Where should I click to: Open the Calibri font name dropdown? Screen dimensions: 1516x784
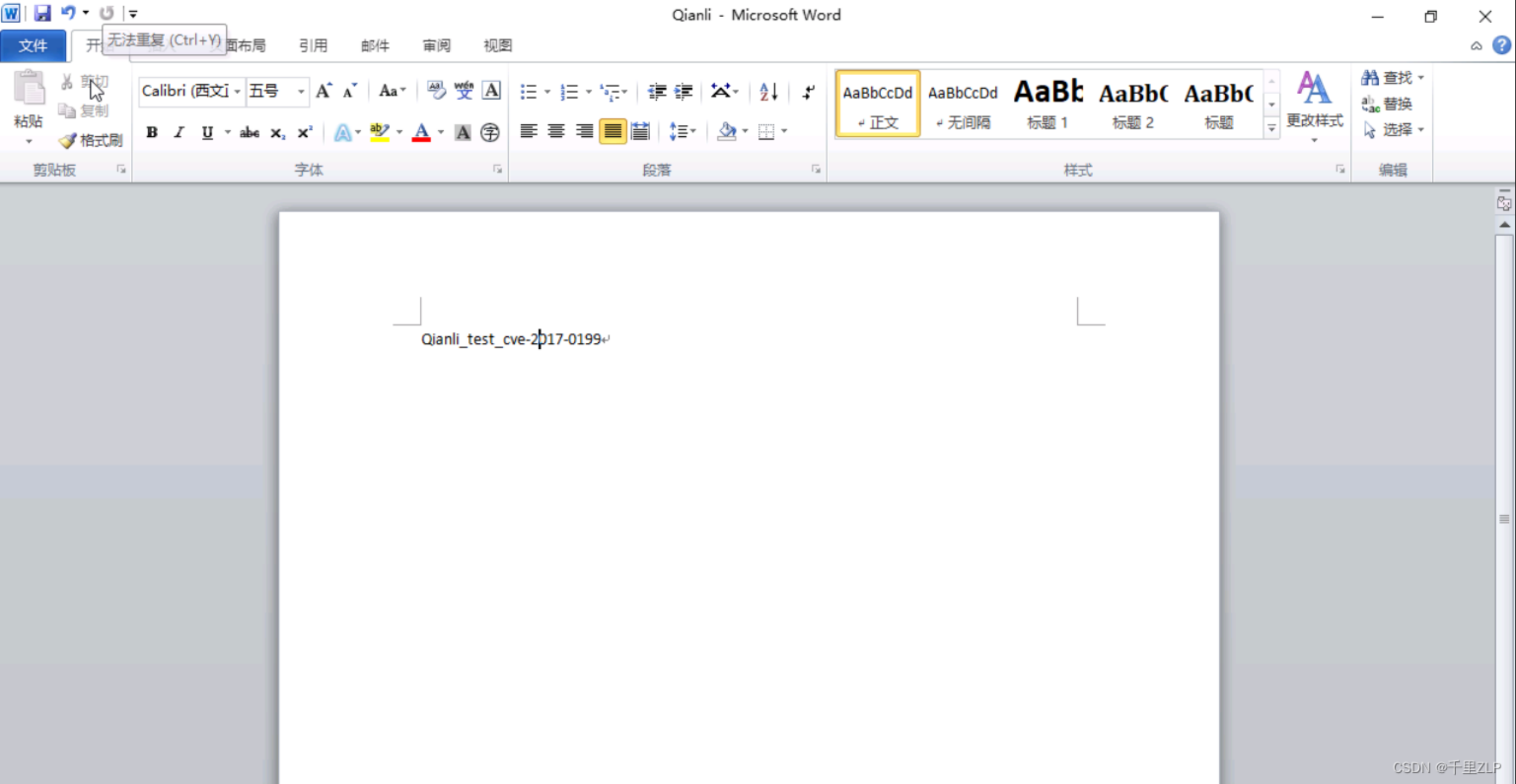237,91
